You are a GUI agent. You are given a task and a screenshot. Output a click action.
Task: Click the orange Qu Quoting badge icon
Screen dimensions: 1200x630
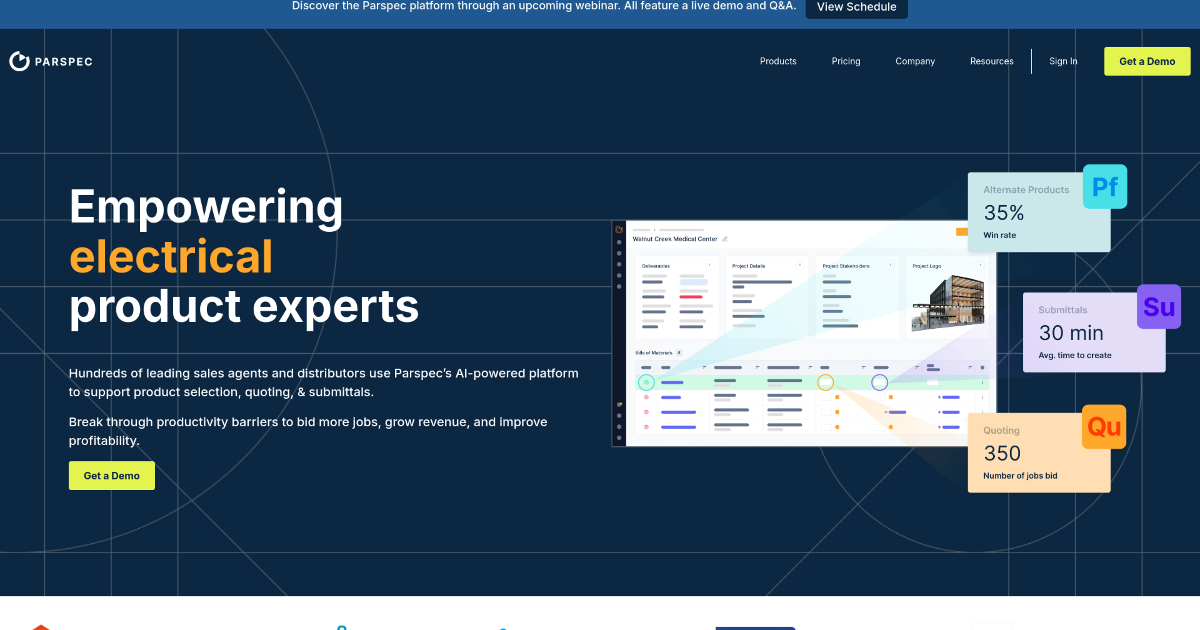(1104, 426)
